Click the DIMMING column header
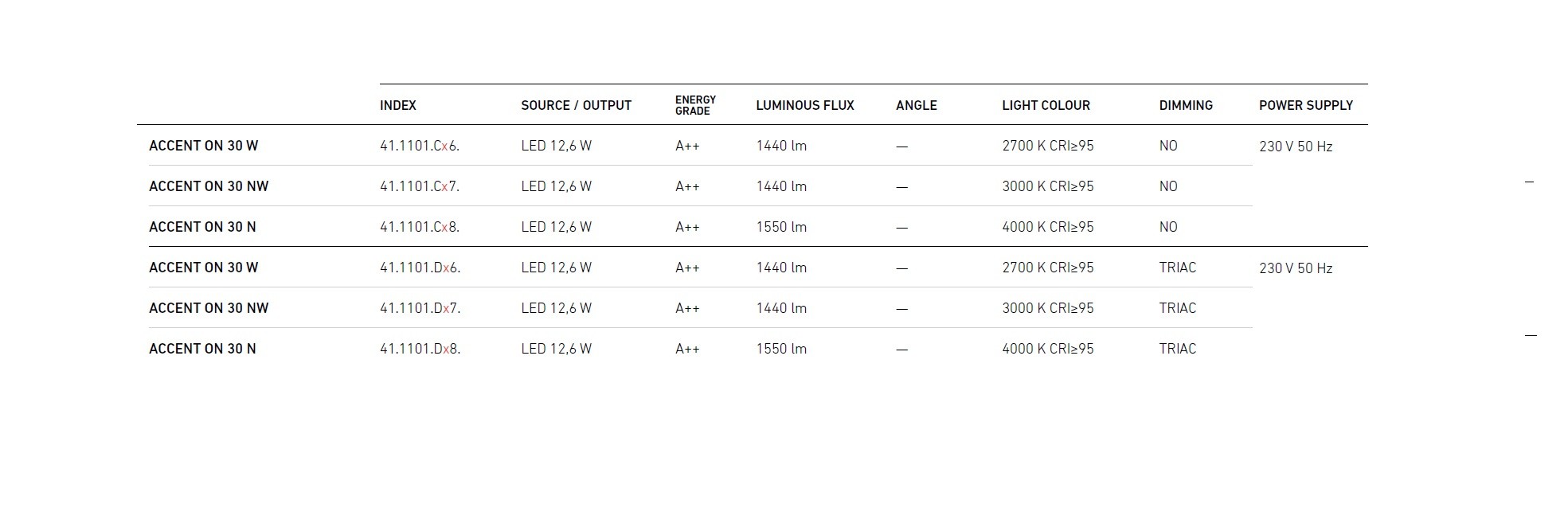 [1186, 105]
